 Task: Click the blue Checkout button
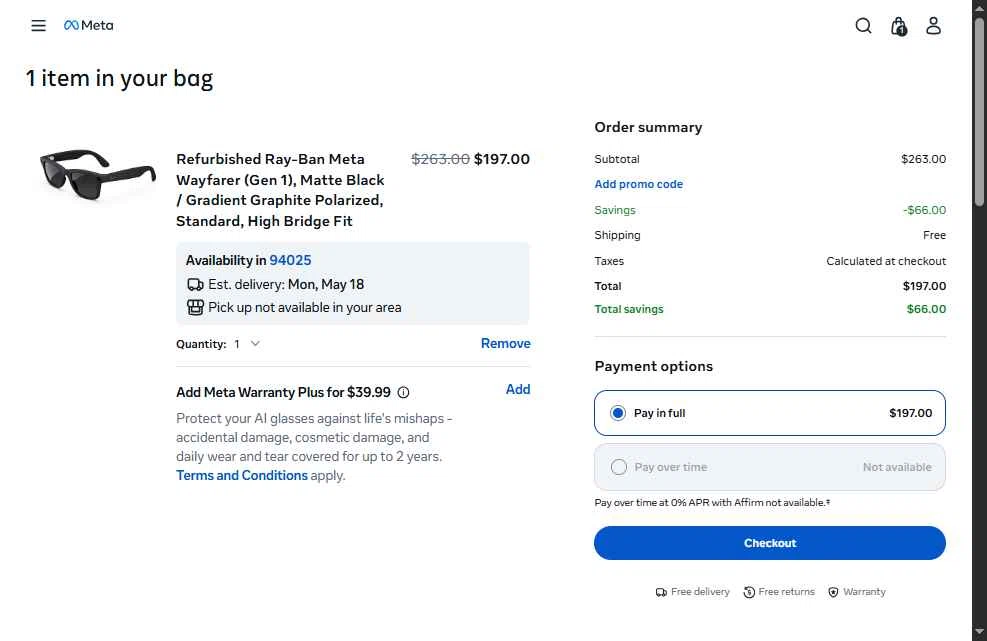pos(769,543)
